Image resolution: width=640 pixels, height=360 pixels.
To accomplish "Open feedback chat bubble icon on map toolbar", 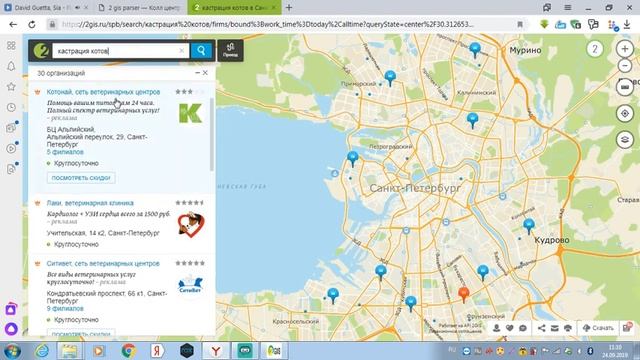I will click(x=523, y=328).
